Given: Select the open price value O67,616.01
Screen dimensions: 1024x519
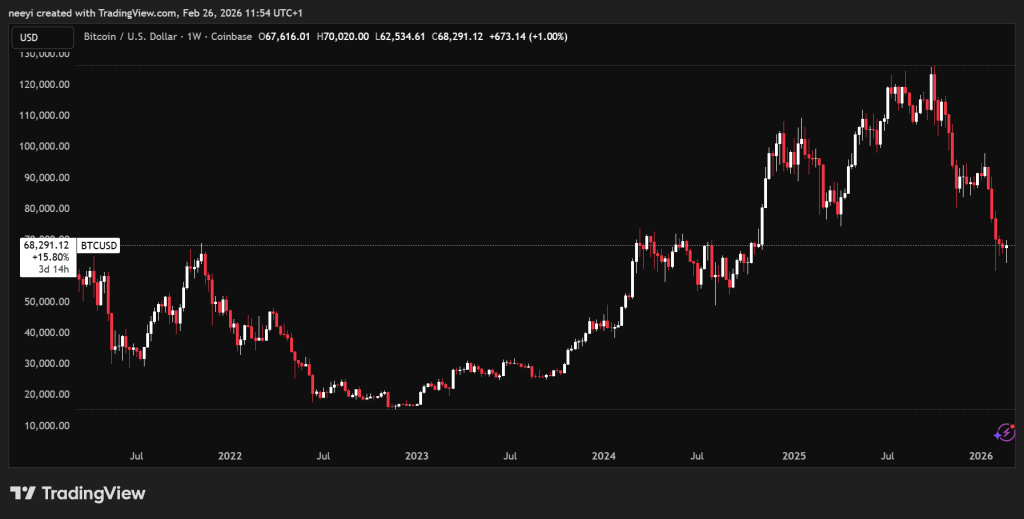Looking at the screenshot, I should coord(285,37).
